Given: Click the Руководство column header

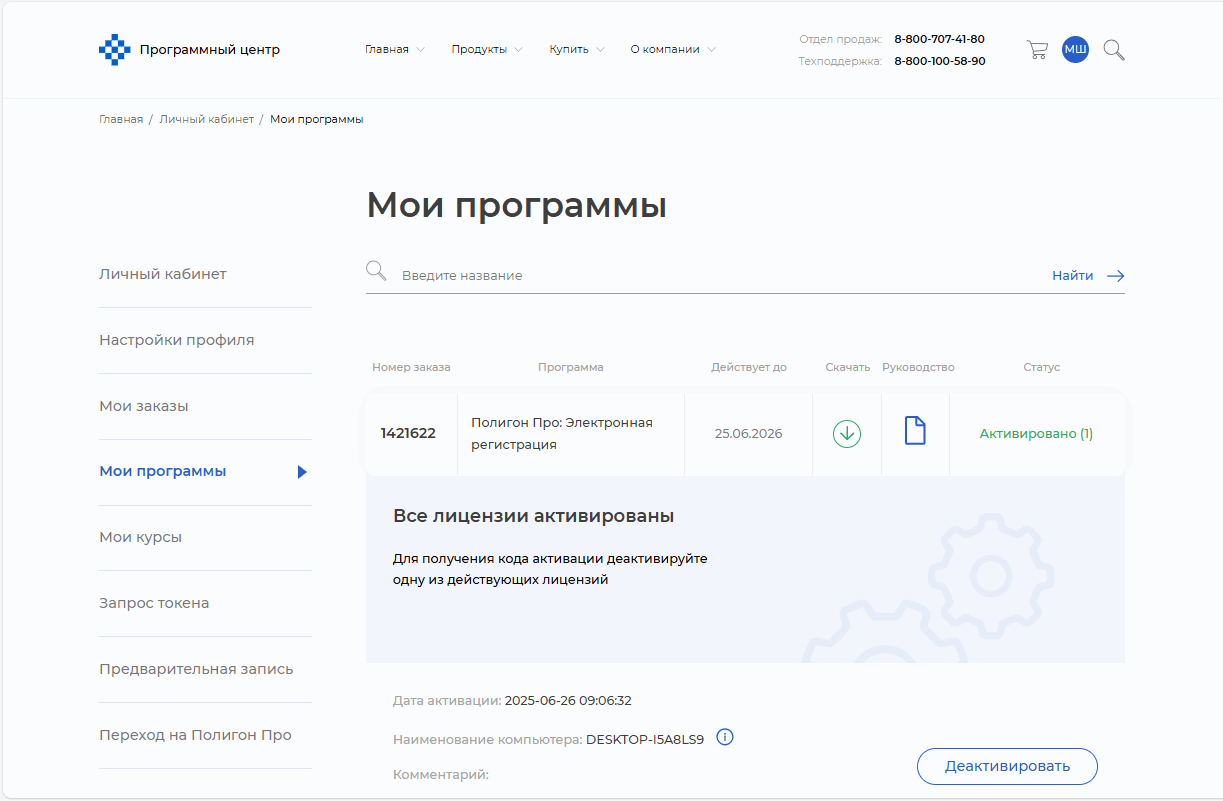Looking at the screenshot, I should pos(918,367).
